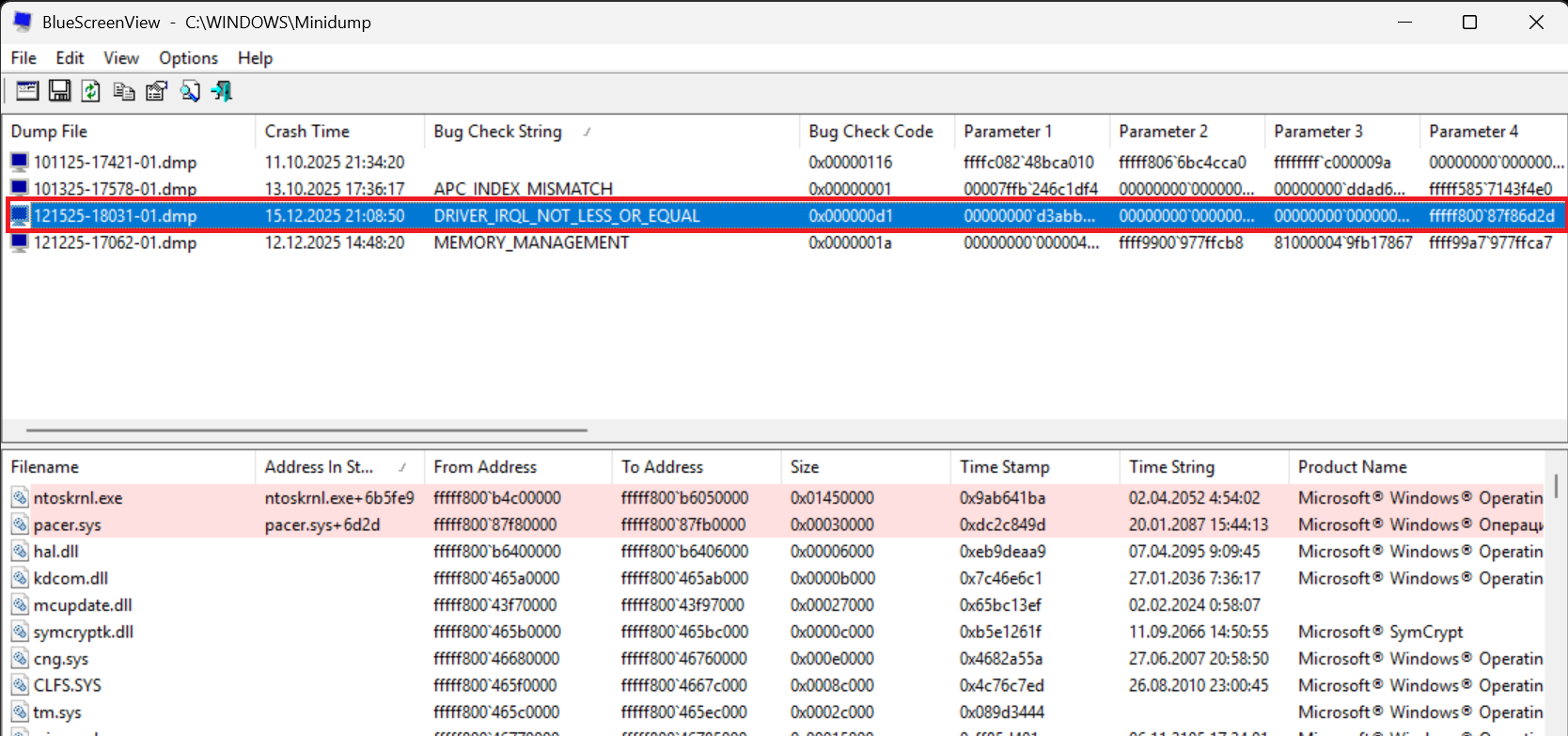Click the pacer.sys+6d2d stack address
The height and width of the screenshot is (736, 1568).
click(x=322, y=525)
